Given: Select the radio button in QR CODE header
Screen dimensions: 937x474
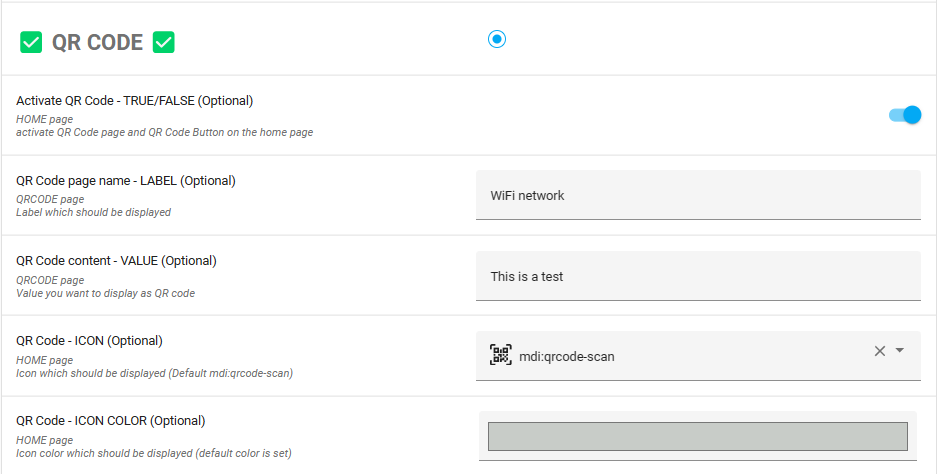Looking at the screenshot, I should click(497, 39).
